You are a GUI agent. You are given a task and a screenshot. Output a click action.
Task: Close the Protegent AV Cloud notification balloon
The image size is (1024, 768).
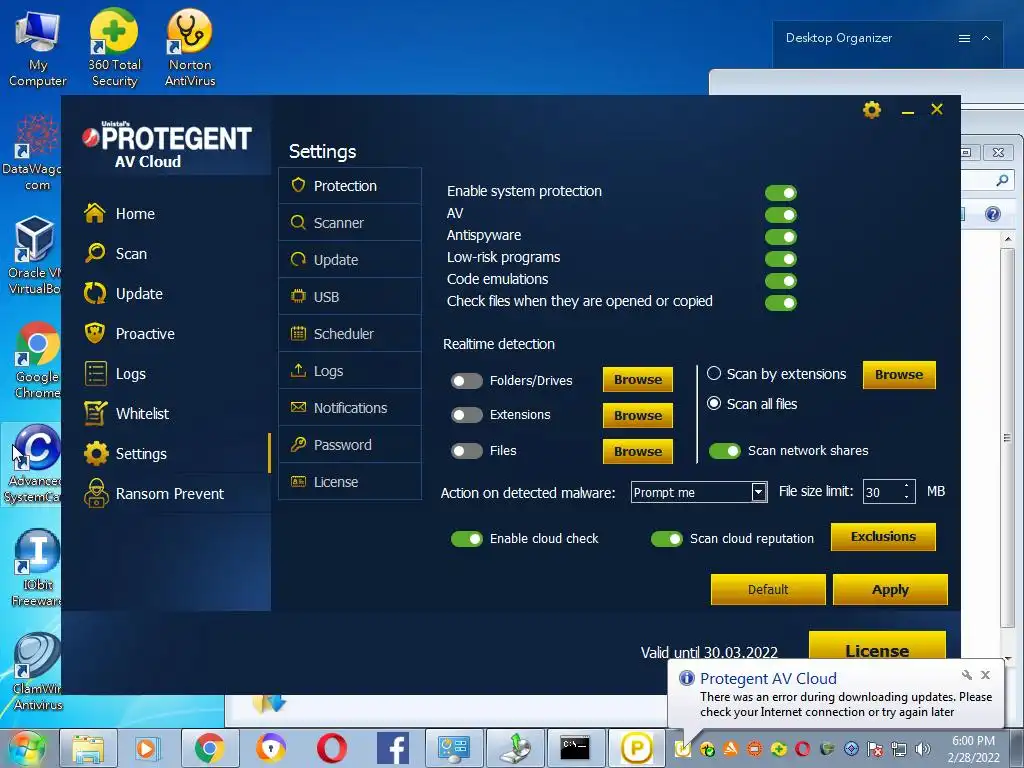tap(985, 675)
